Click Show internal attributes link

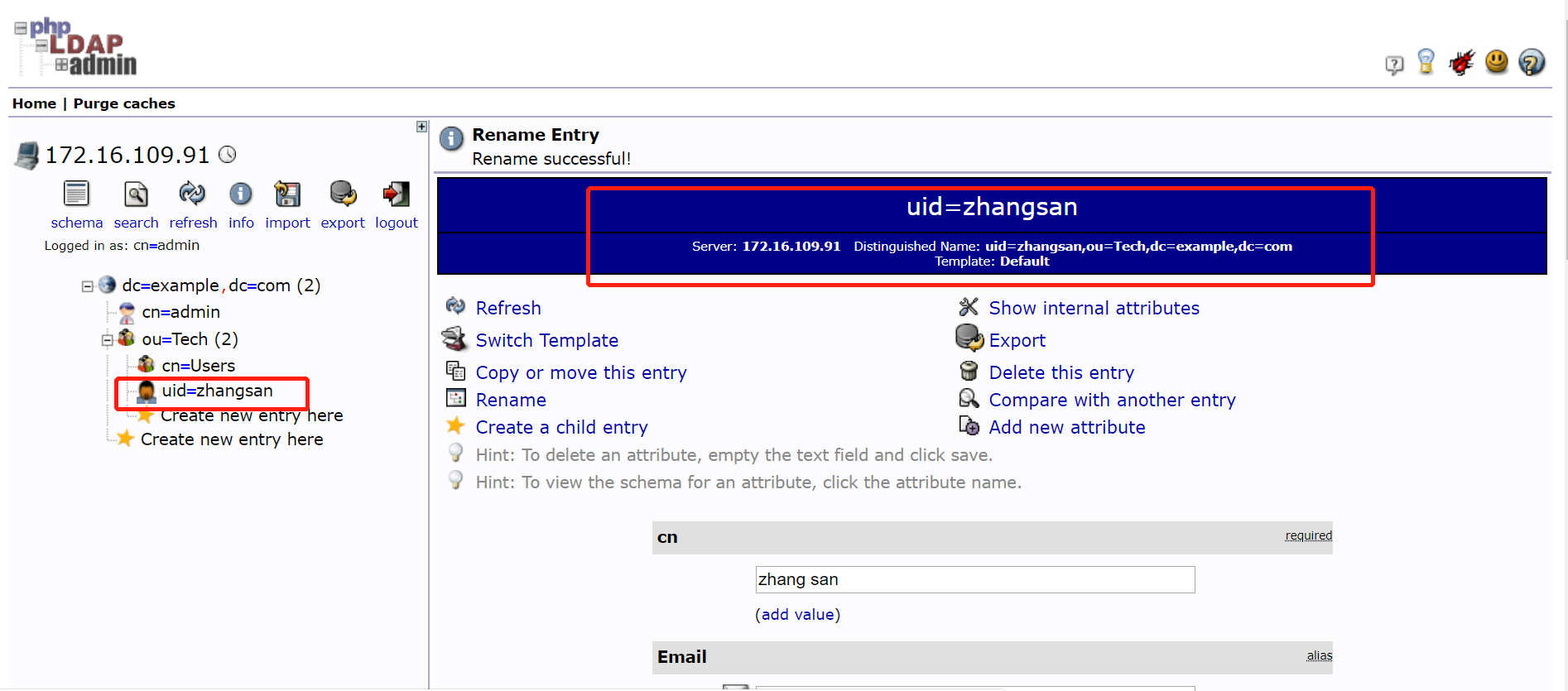tap(1094, 308)
